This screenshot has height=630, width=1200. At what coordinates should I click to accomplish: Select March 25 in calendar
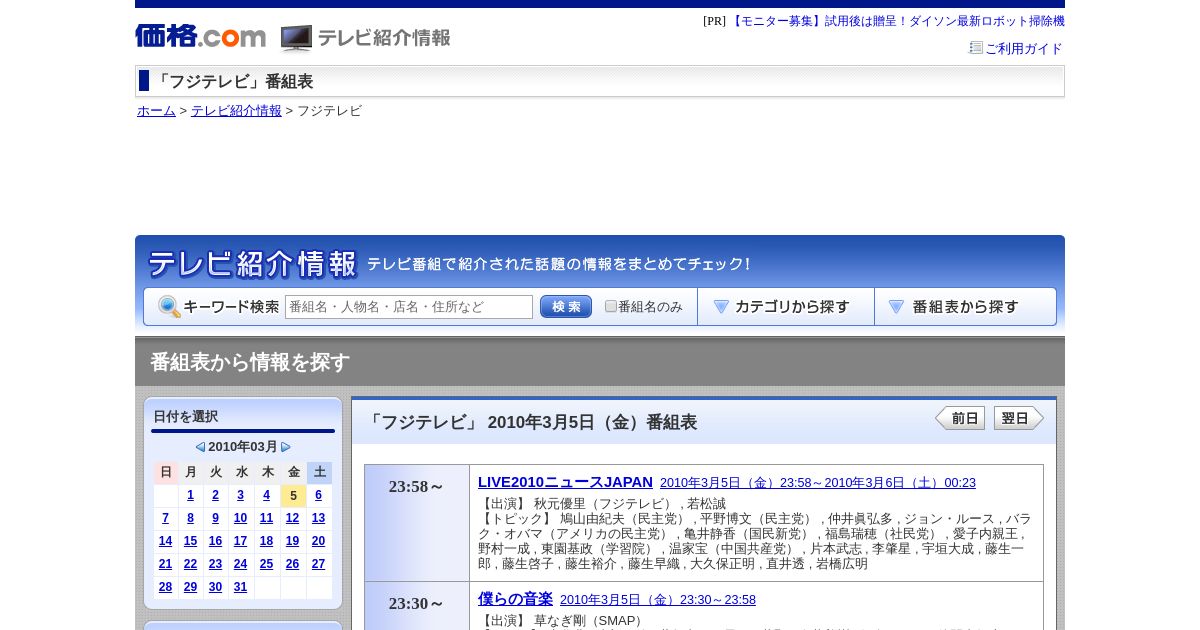pyautogui.click(x=266, y=564)
